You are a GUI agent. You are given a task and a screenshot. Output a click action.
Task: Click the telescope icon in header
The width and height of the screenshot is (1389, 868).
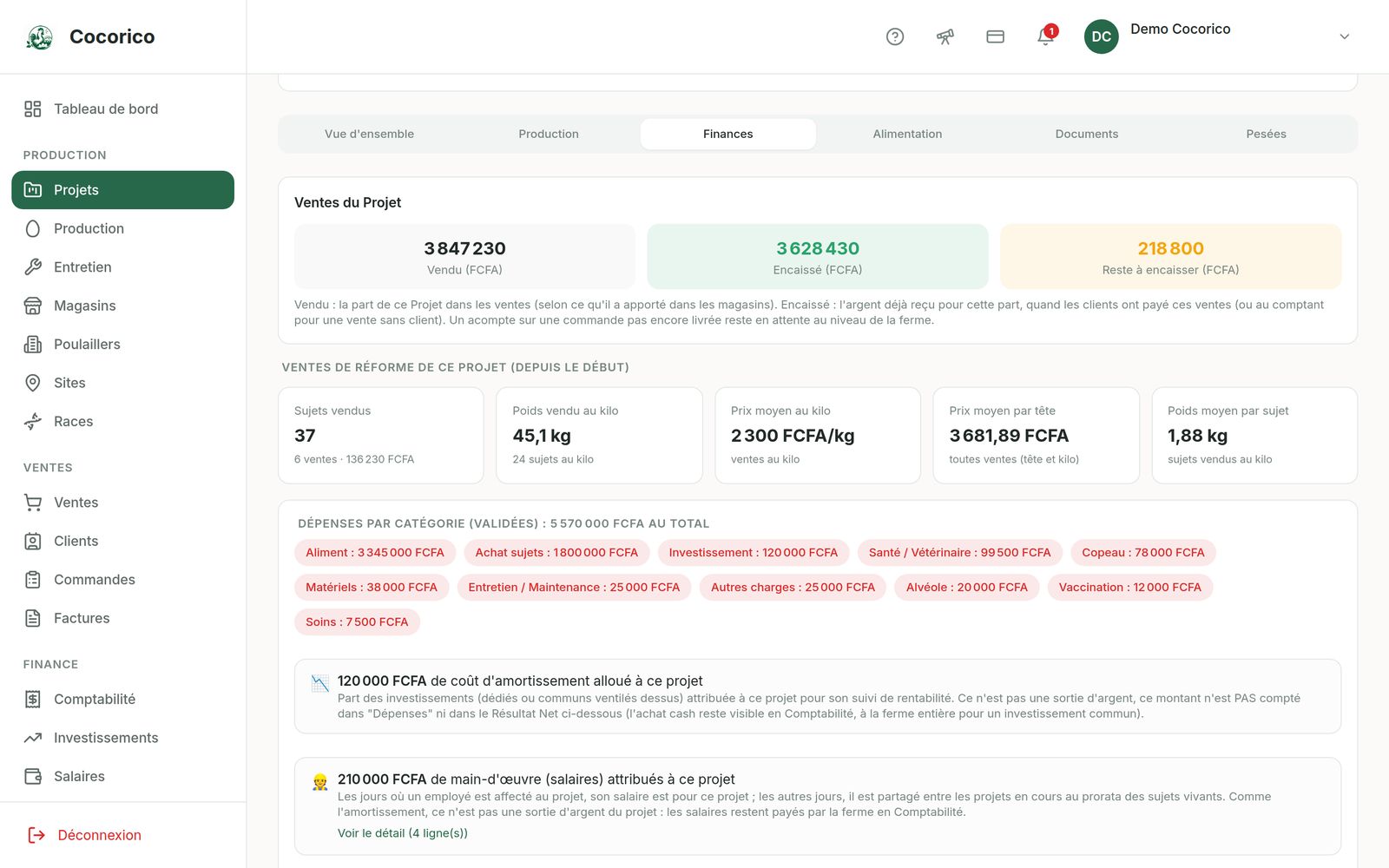pyautogui.click(x=945, y=36)
